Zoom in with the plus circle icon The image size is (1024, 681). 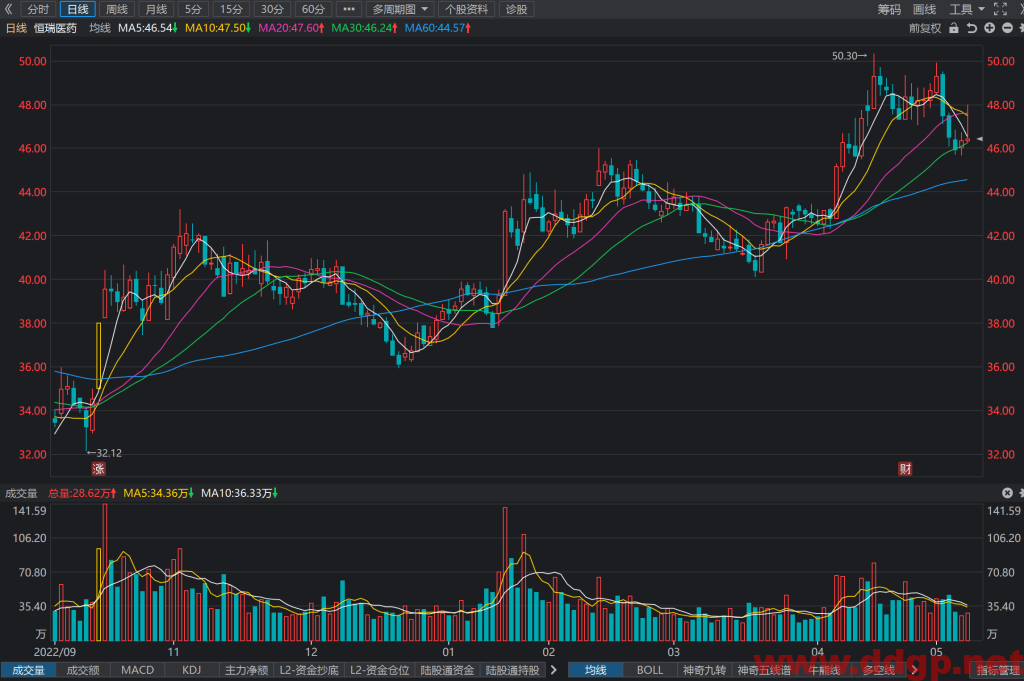(x=989, y=28)
